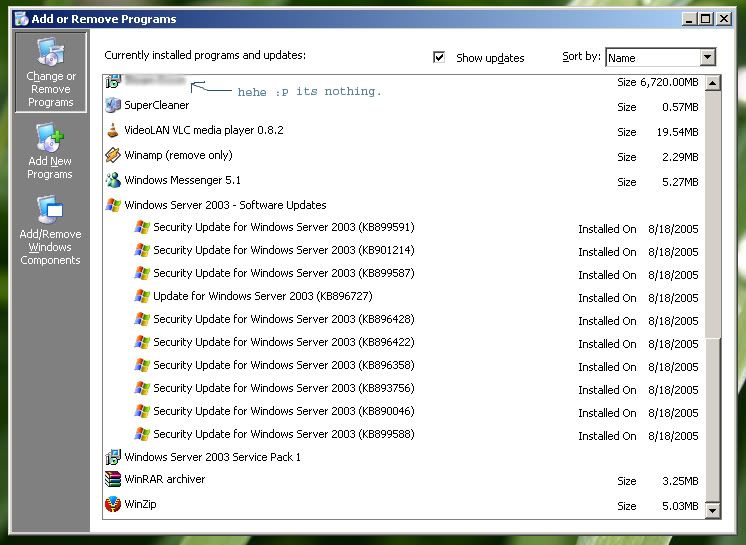
Task: Click the scrollbar down arrow
Action: pos(712,511)
